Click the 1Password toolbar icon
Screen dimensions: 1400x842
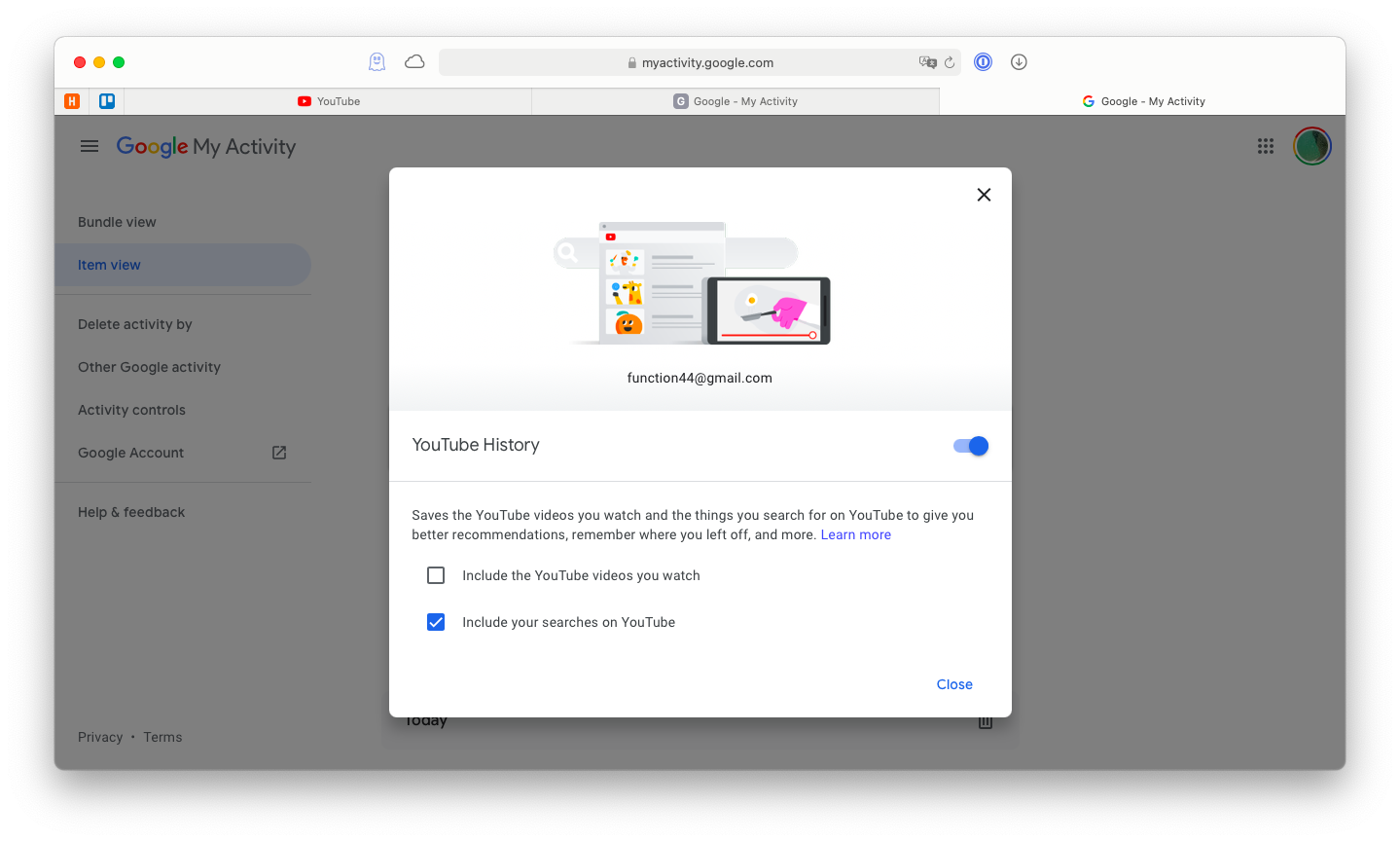(x=983, y=61)
